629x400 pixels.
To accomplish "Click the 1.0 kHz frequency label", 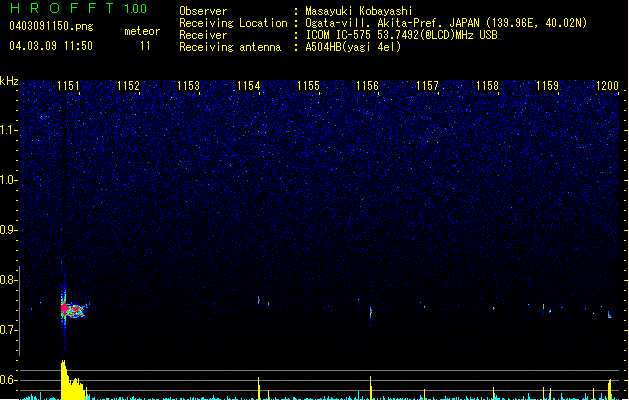I will point(8,180).
